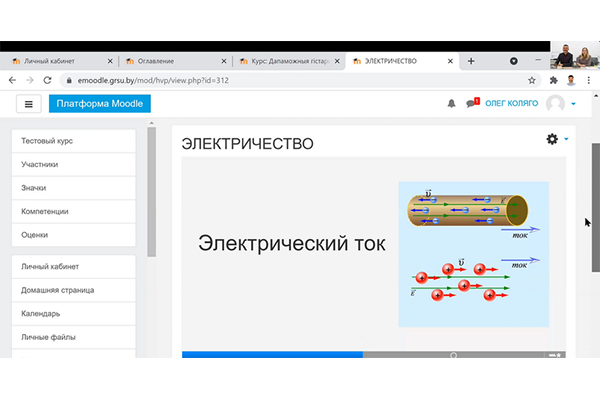Click the user profile avatar
Viewport: 600px width, 400px height.
coord(555,104)
